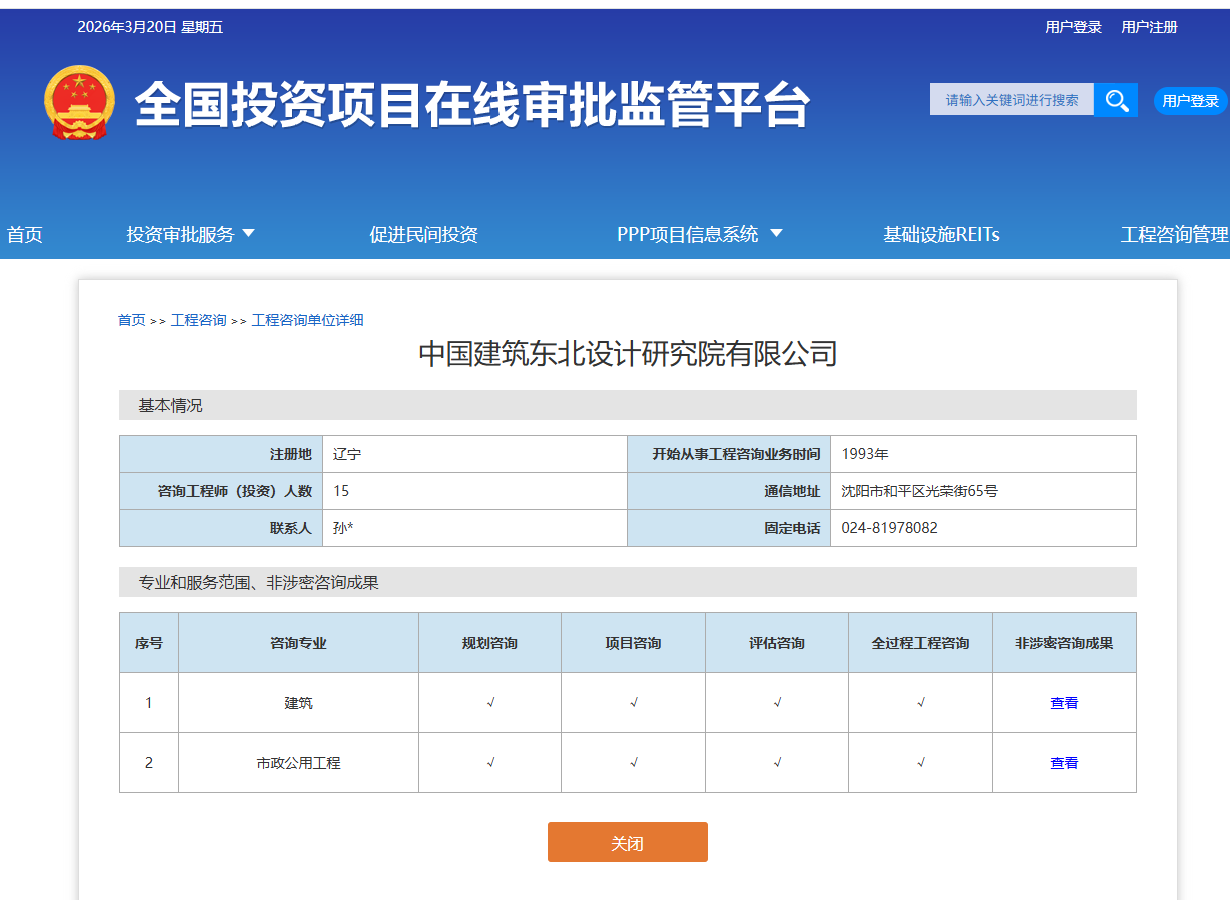Click the search magnifier icon
Screen dimensions: 1230x900
click(1116, 99)
